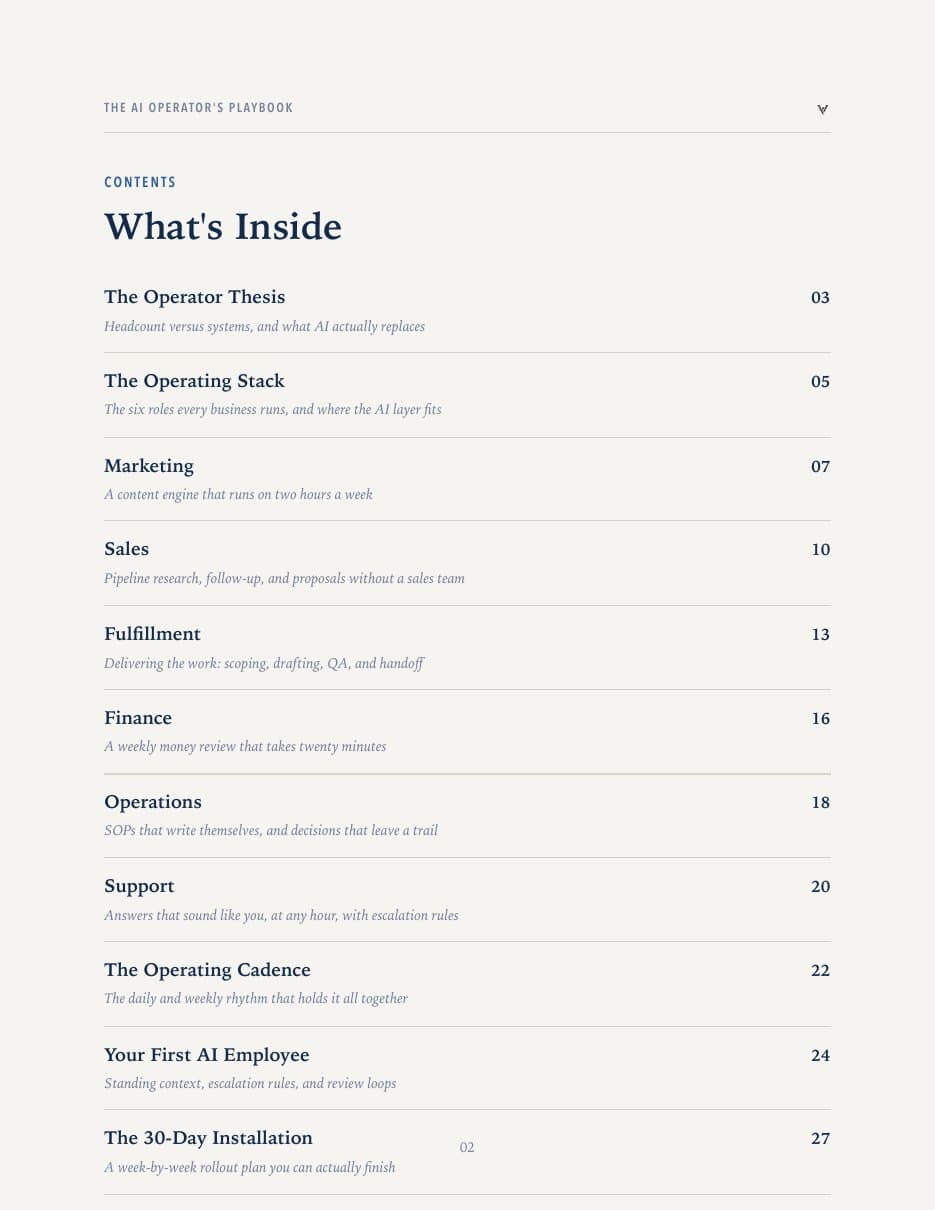Click the What's Inside heading

(223, 227)
